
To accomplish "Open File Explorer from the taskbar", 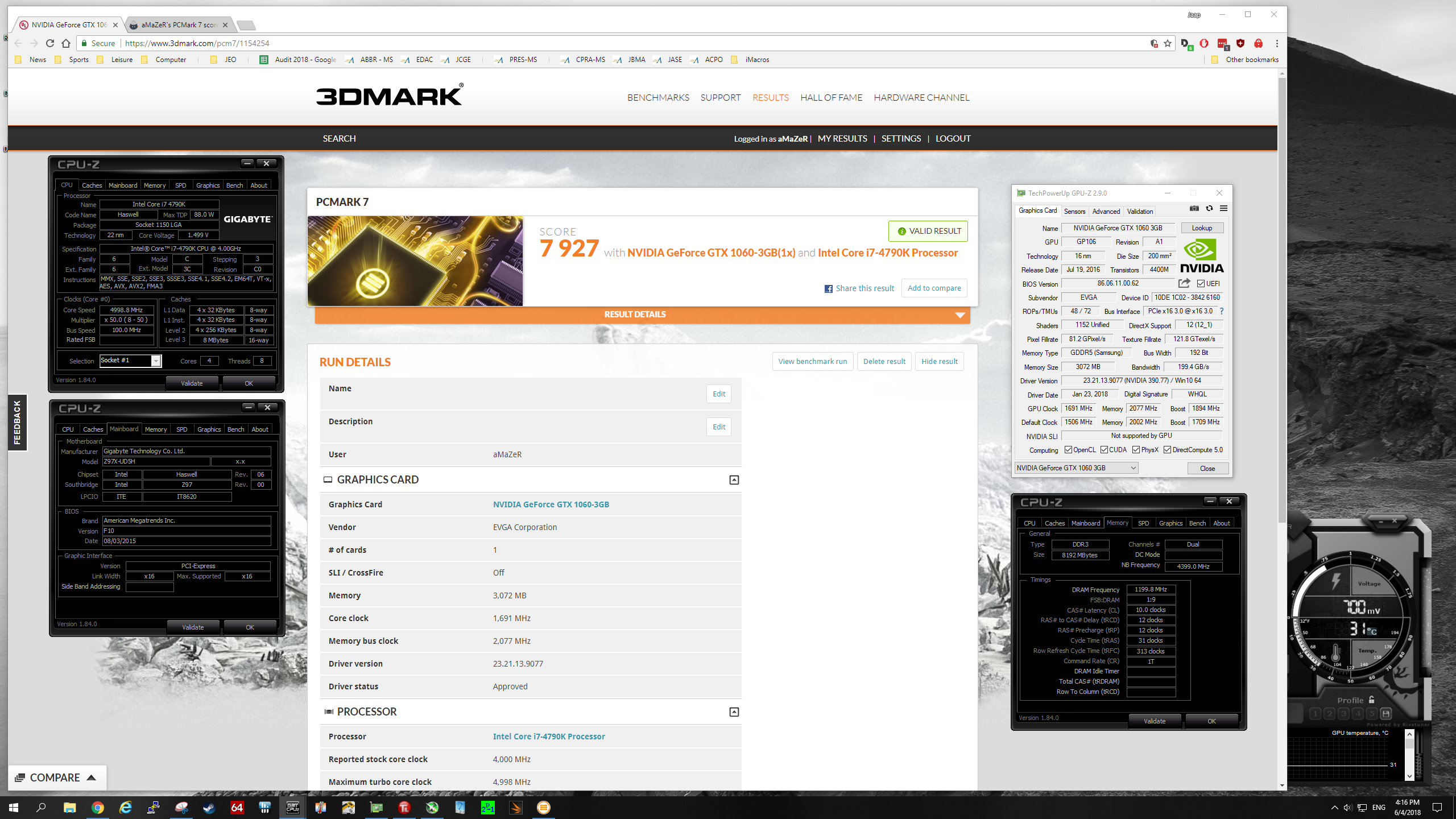I will tap(70, 807).
